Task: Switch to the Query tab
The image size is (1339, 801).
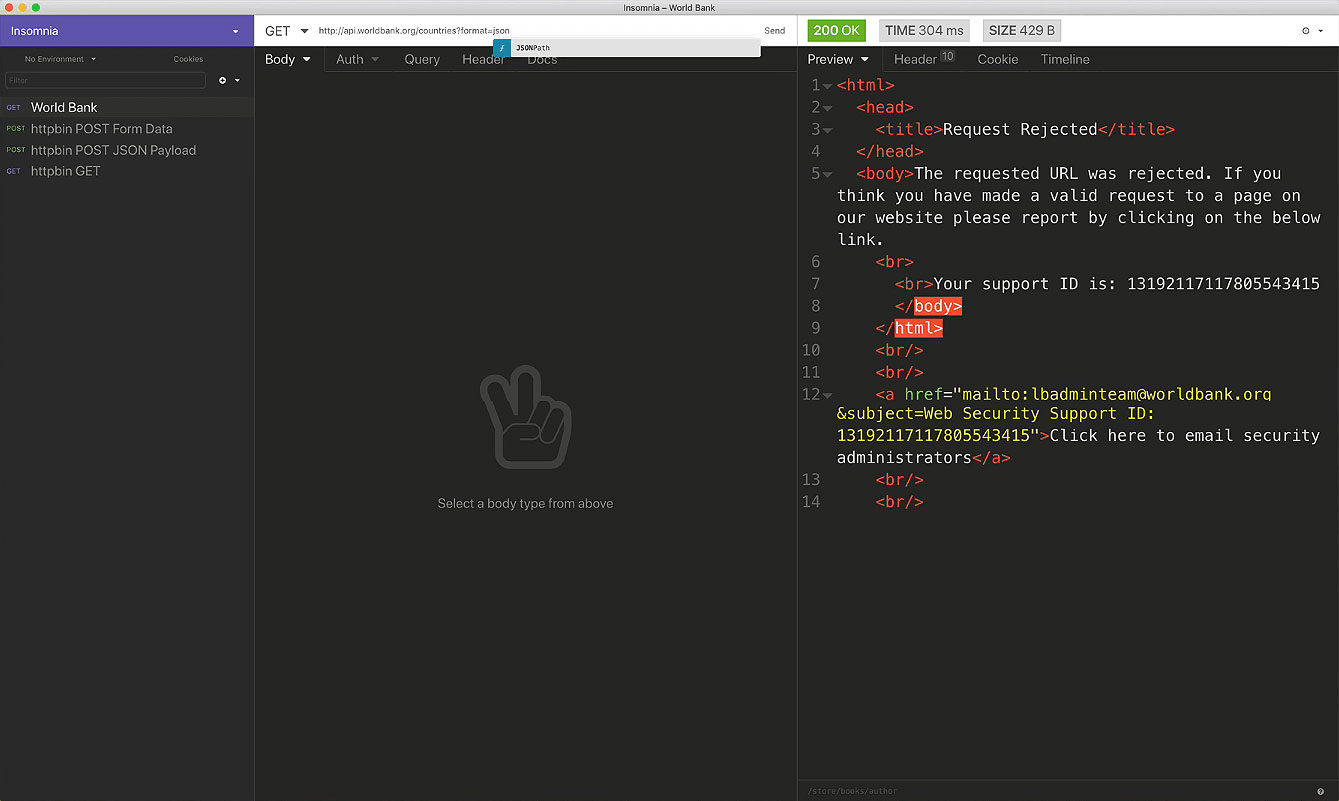Action: [x=422, y=60]
